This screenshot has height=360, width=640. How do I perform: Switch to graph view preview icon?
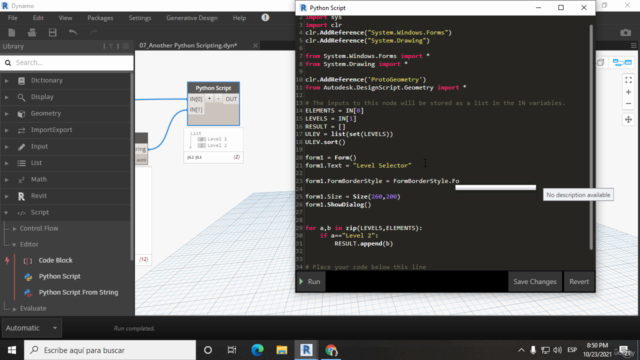point(622,62)
